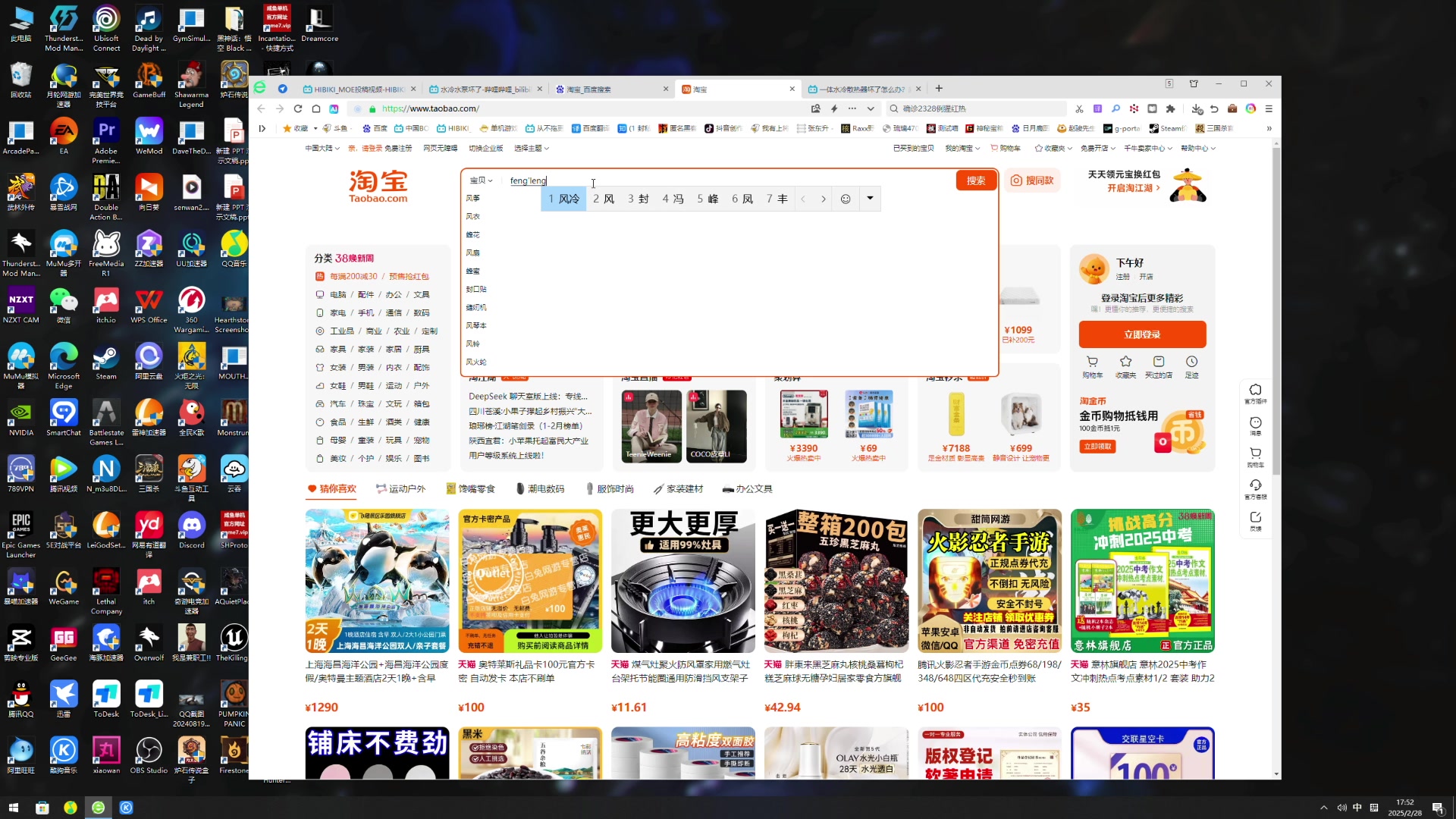
Task: Show more bookmarks overflow chevron
Action: point(1269,128)
